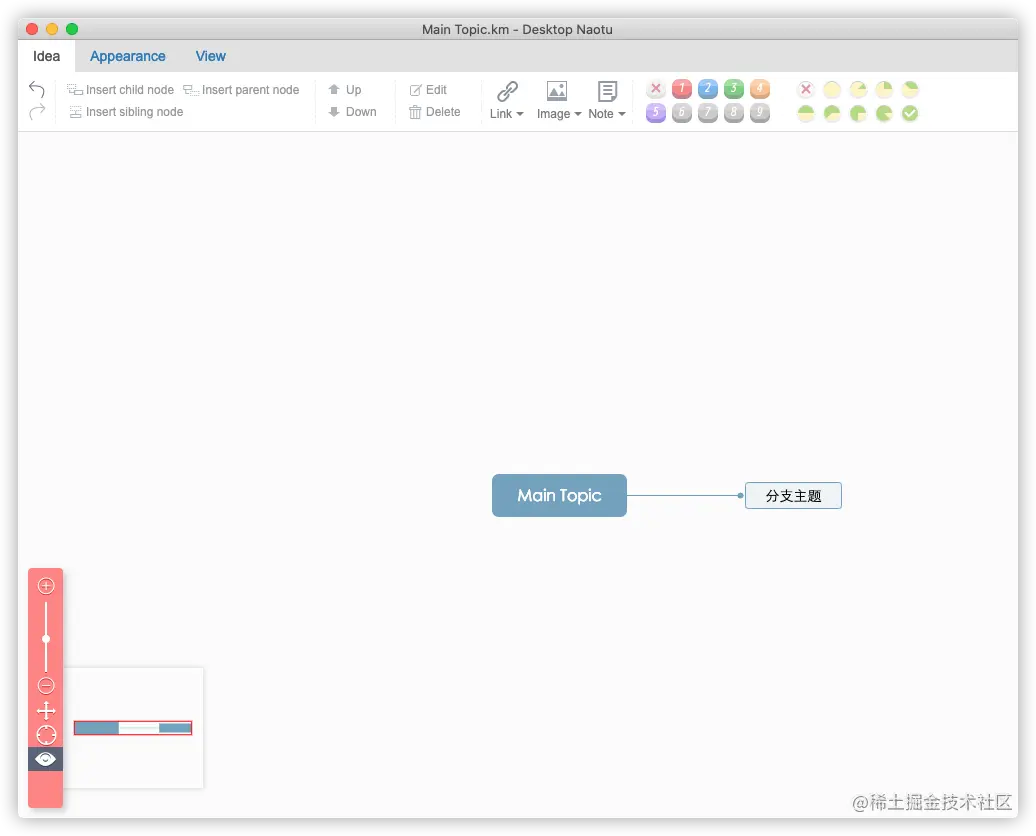
Task: Click the zoom slider handle
Action: [x=46, y=638]
